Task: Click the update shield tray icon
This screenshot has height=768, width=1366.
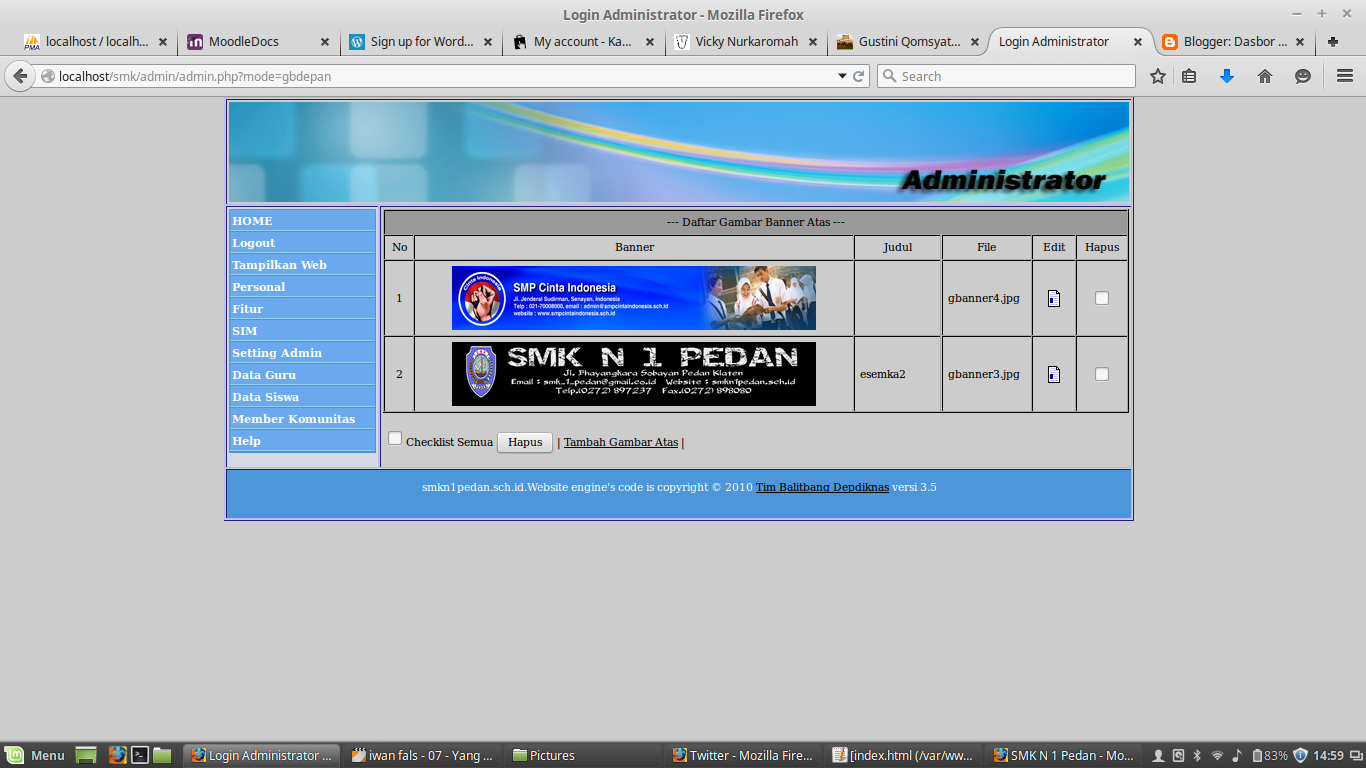Action: click(x=1300, y=756)
